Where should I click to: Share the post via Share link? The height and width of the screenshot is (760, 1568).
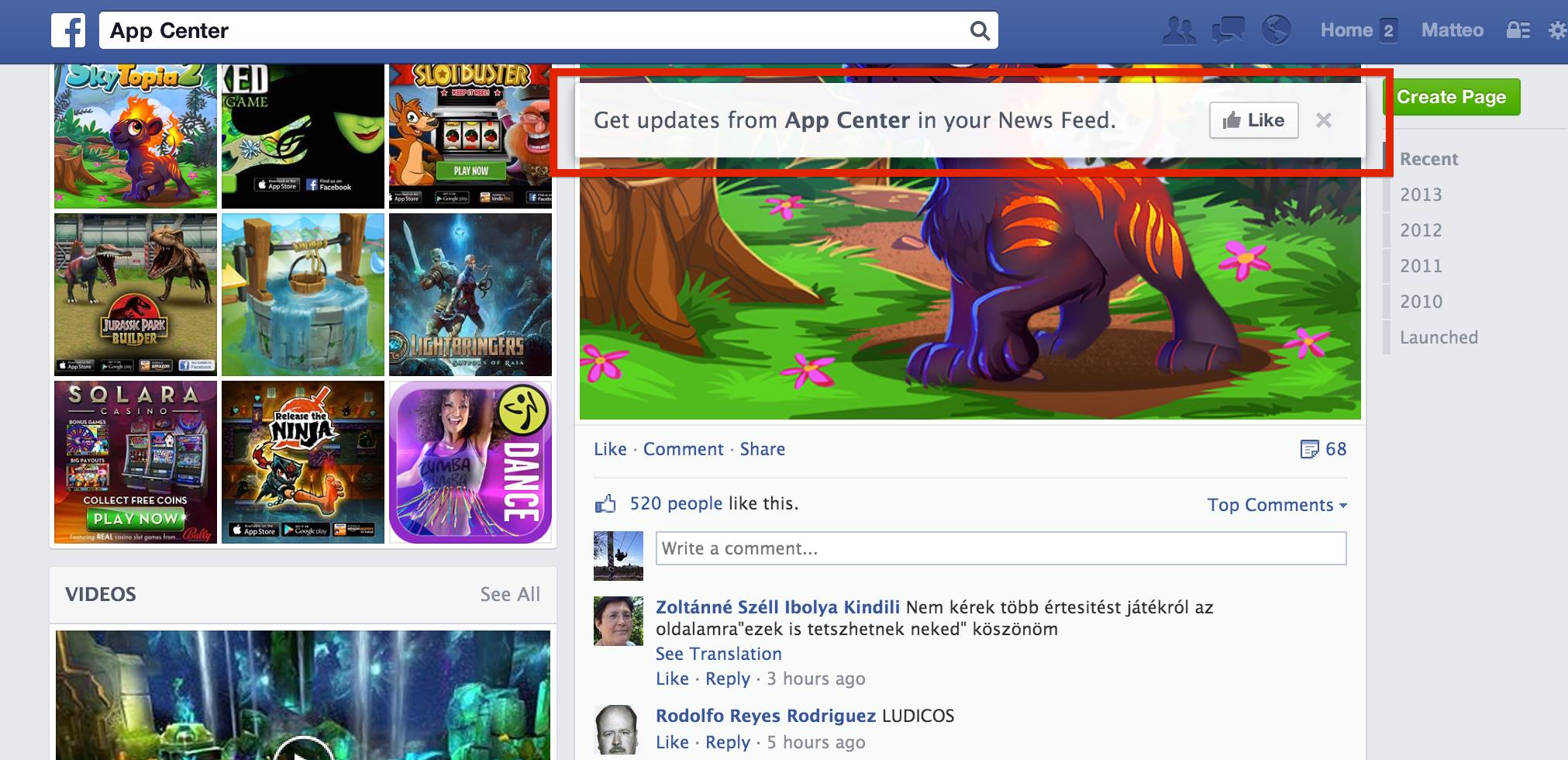click(x=762, y=449)
